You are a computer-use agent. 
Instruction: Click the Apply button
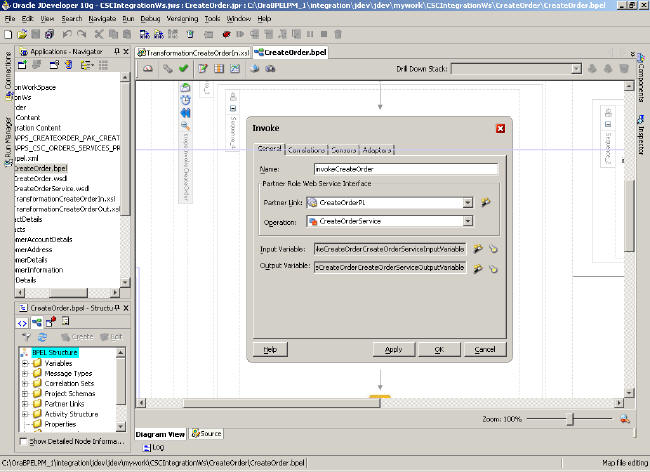click(393, 349)
